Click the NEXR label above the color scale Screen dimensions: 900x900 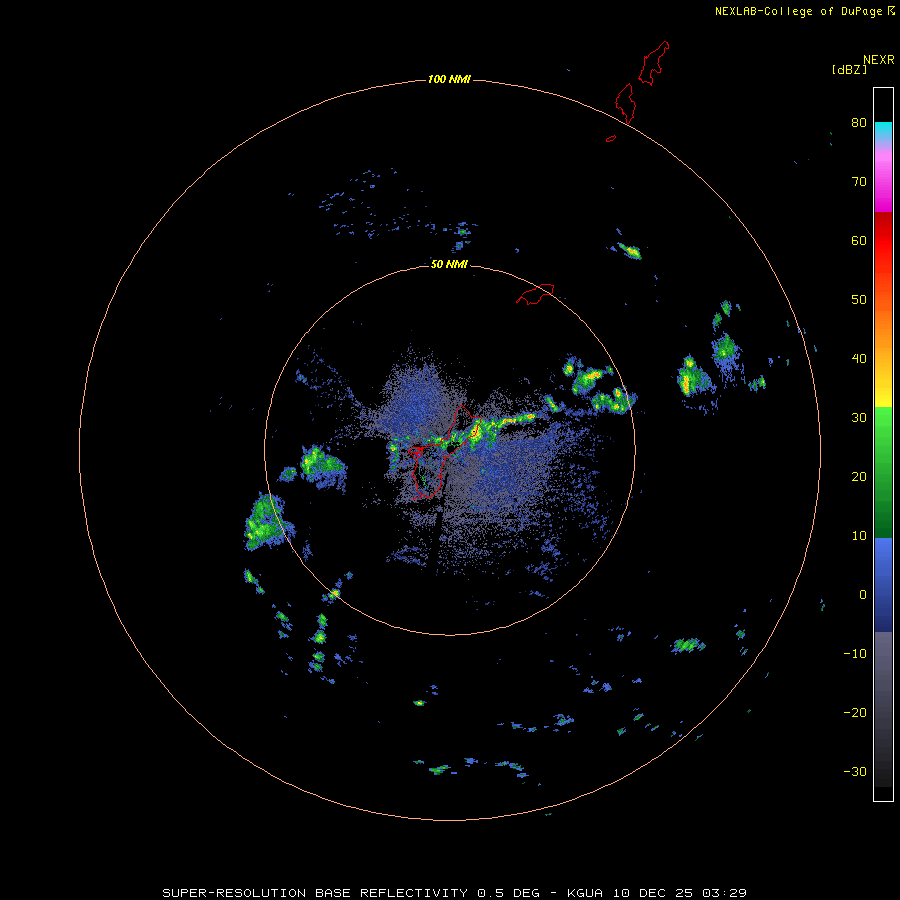coord(878,60)
